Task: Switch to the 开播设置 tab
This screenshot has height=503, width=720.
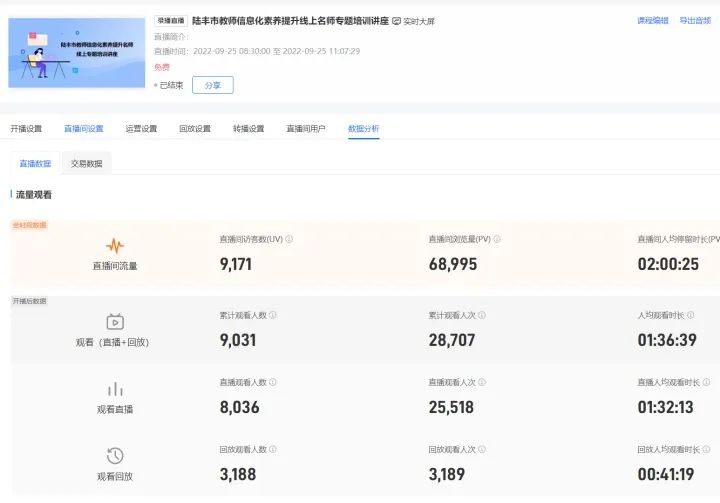Action: (27, 129)
